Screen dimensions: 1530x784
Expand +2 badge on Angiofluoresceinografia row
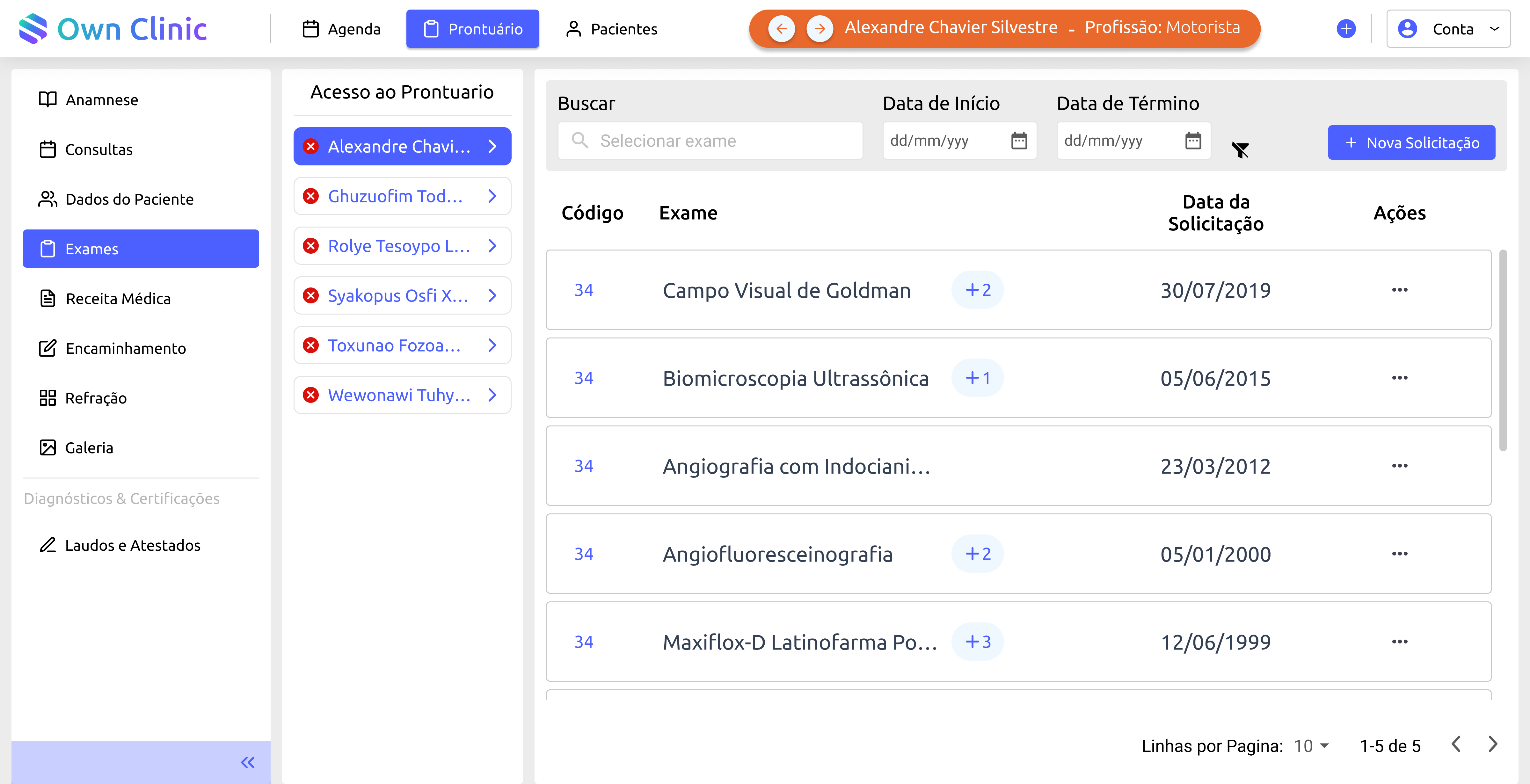[978, 554]
